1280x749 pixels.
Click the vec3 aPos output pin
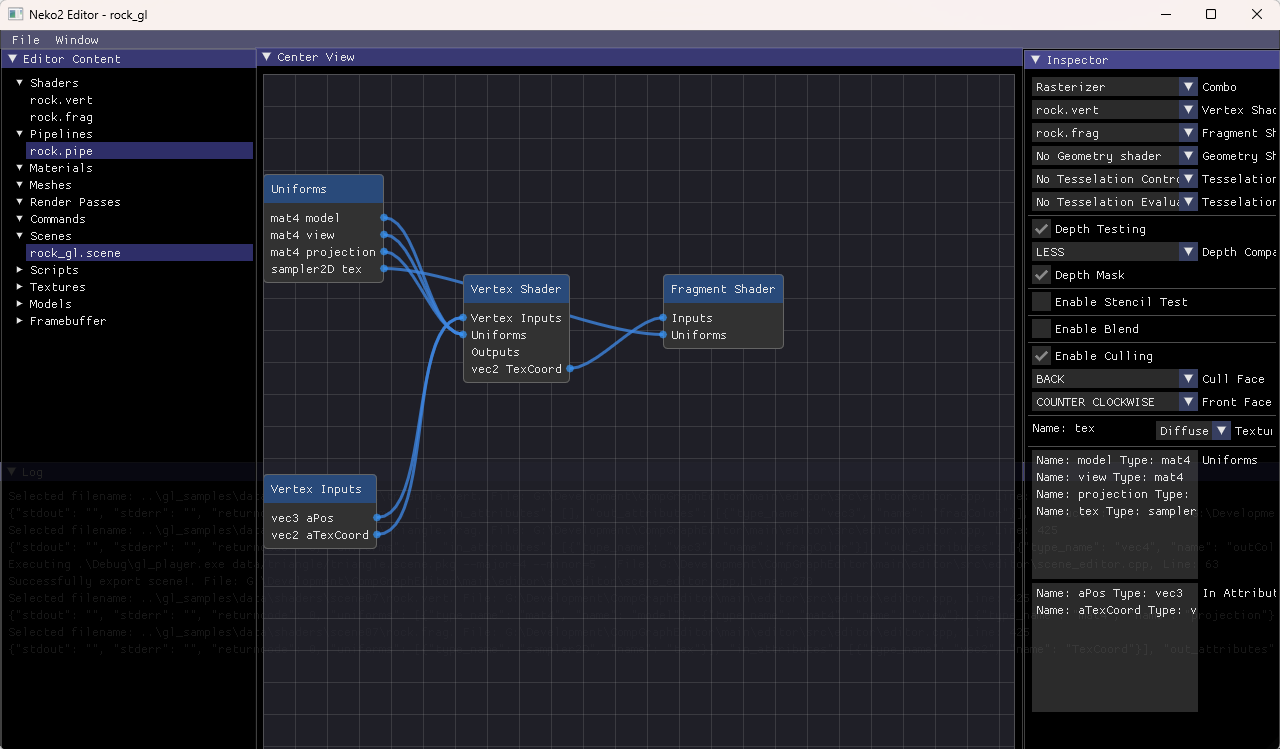377,518
